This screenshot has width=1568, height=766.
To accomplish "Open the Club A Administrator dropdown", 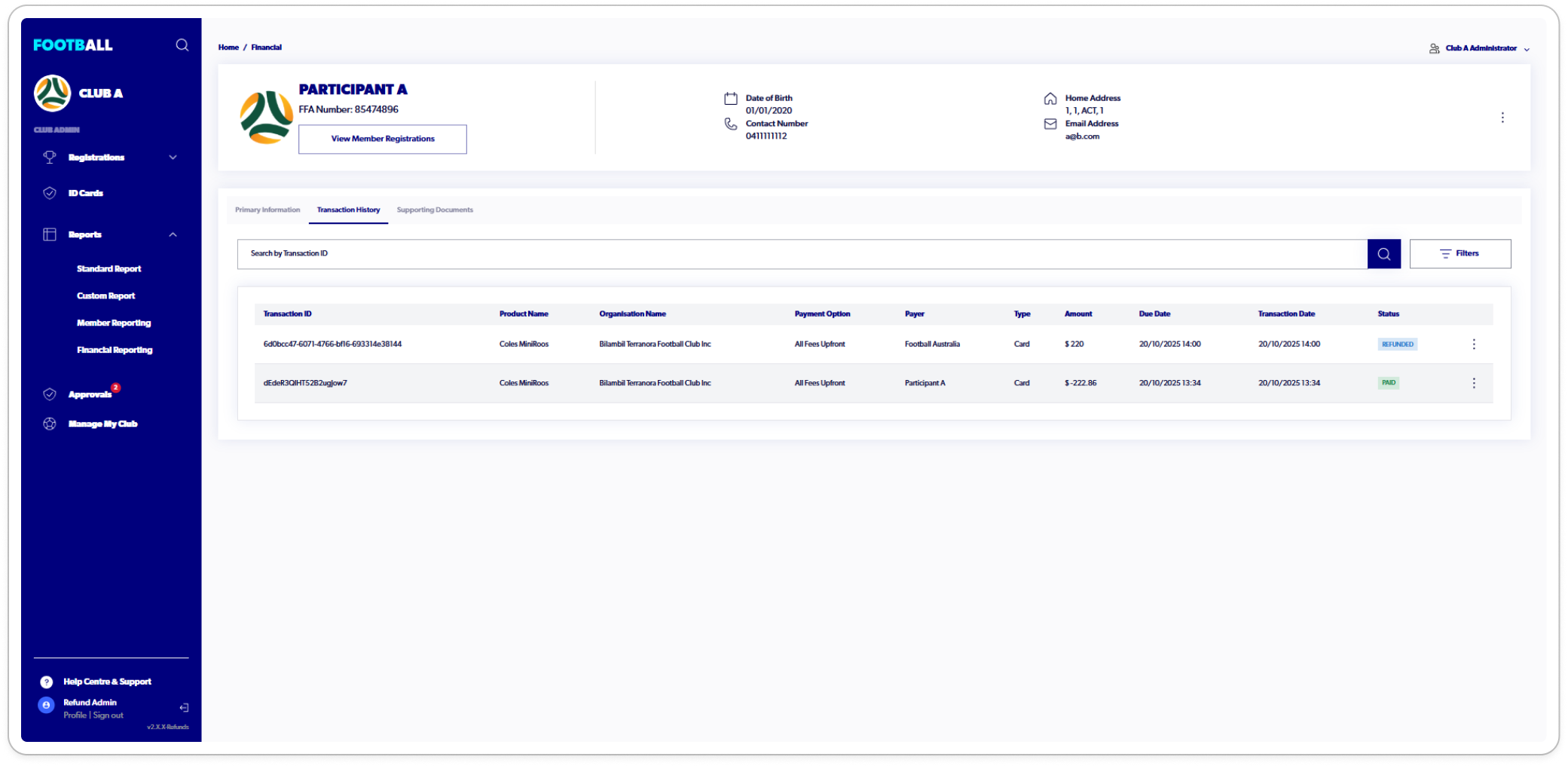I will [1527, 49].
